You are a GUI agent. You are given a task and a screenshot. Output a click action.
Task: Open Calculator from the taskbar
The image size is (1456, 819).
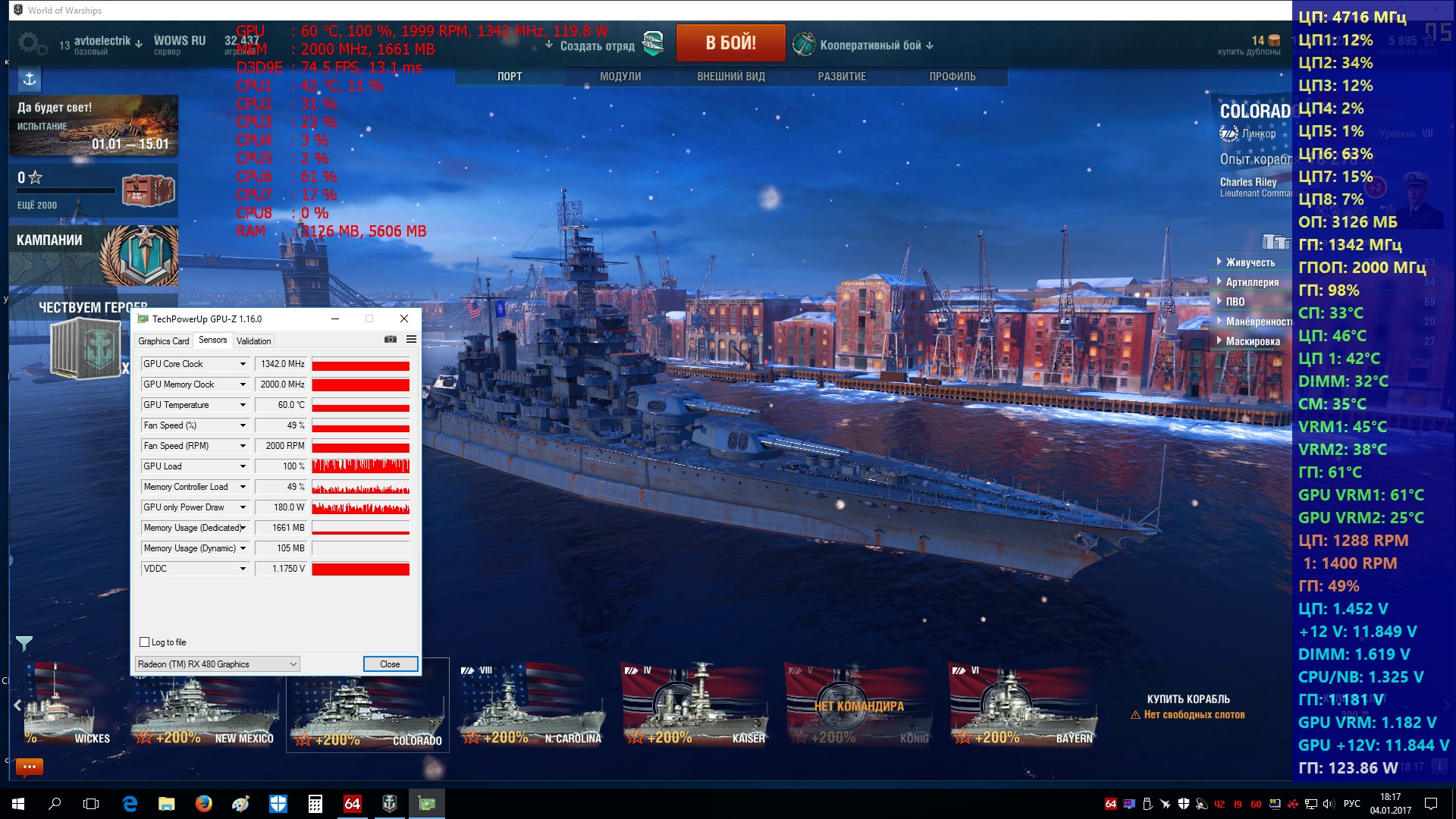[315, 803]
